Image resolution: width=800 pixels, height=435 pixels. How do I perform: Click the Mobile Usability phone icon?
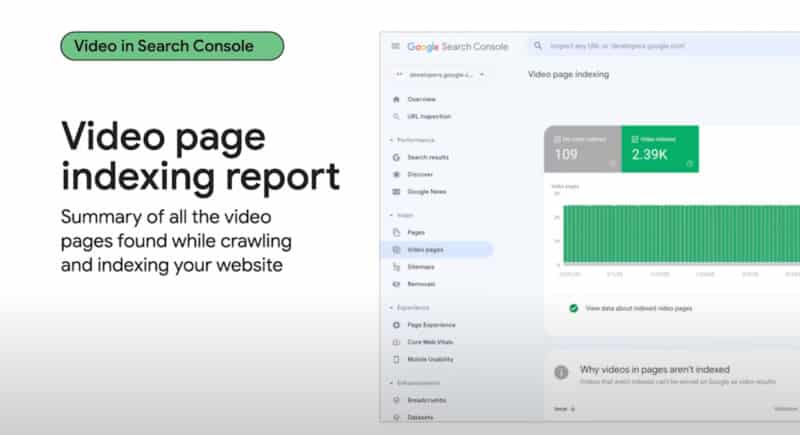[x=397, y=359]
